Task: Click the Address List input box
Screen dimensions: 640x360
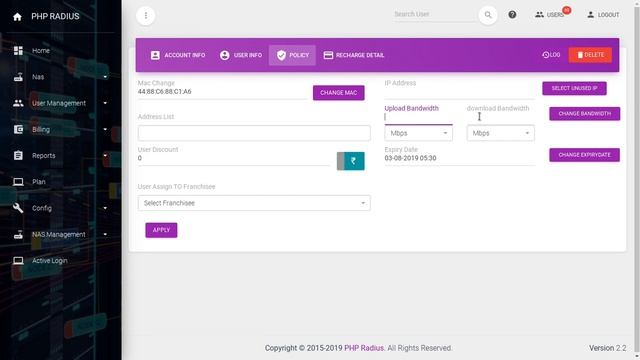Action: coord(254,133)
